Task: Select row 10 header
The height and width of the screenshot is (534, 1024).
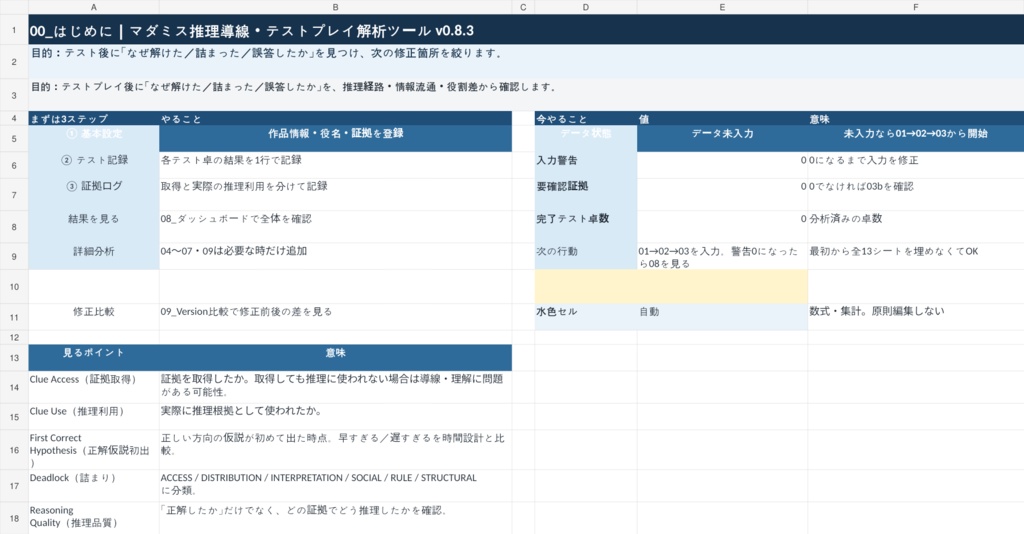Action: click(14, 287)
